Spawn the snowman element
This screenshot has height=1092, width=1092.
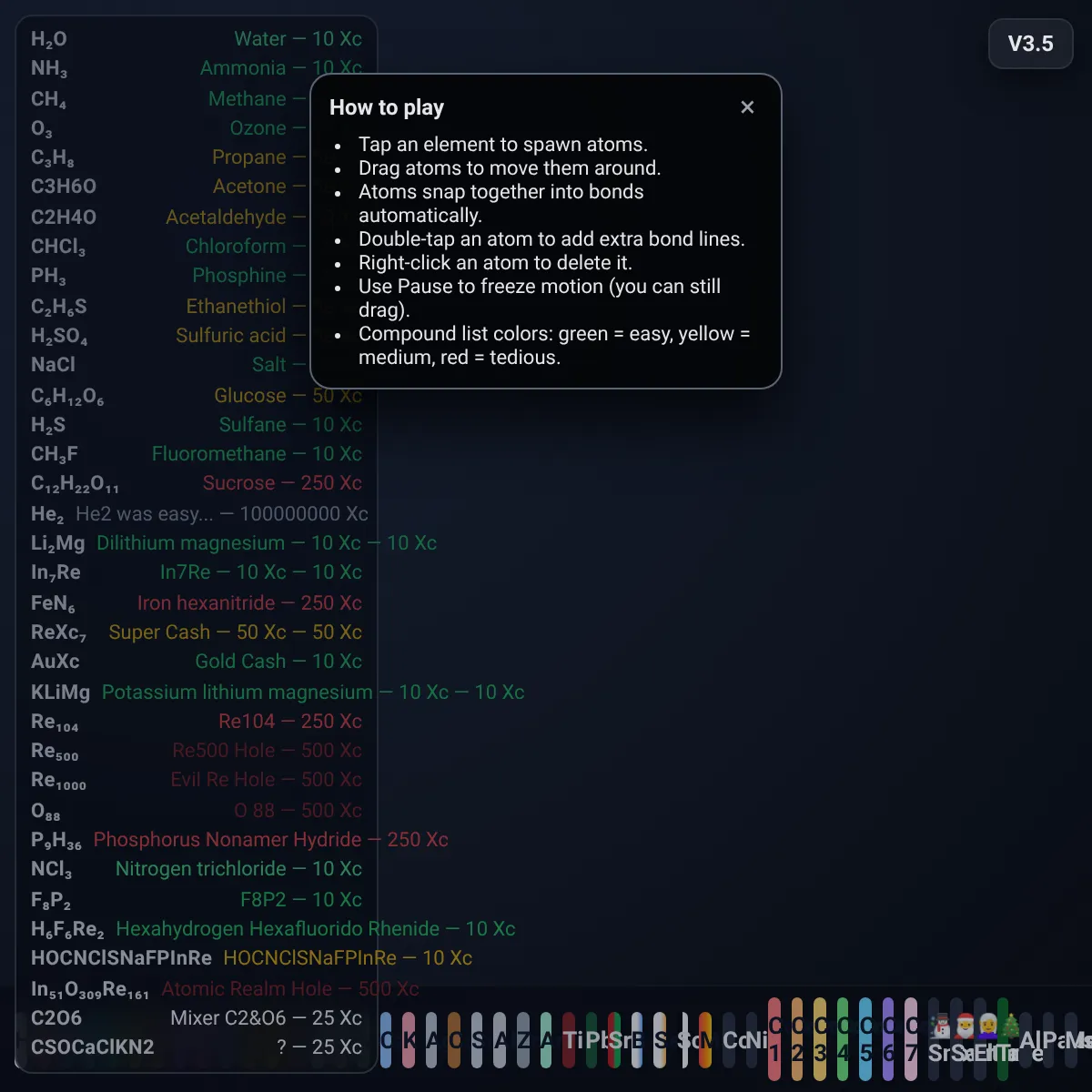(940, 1028)
